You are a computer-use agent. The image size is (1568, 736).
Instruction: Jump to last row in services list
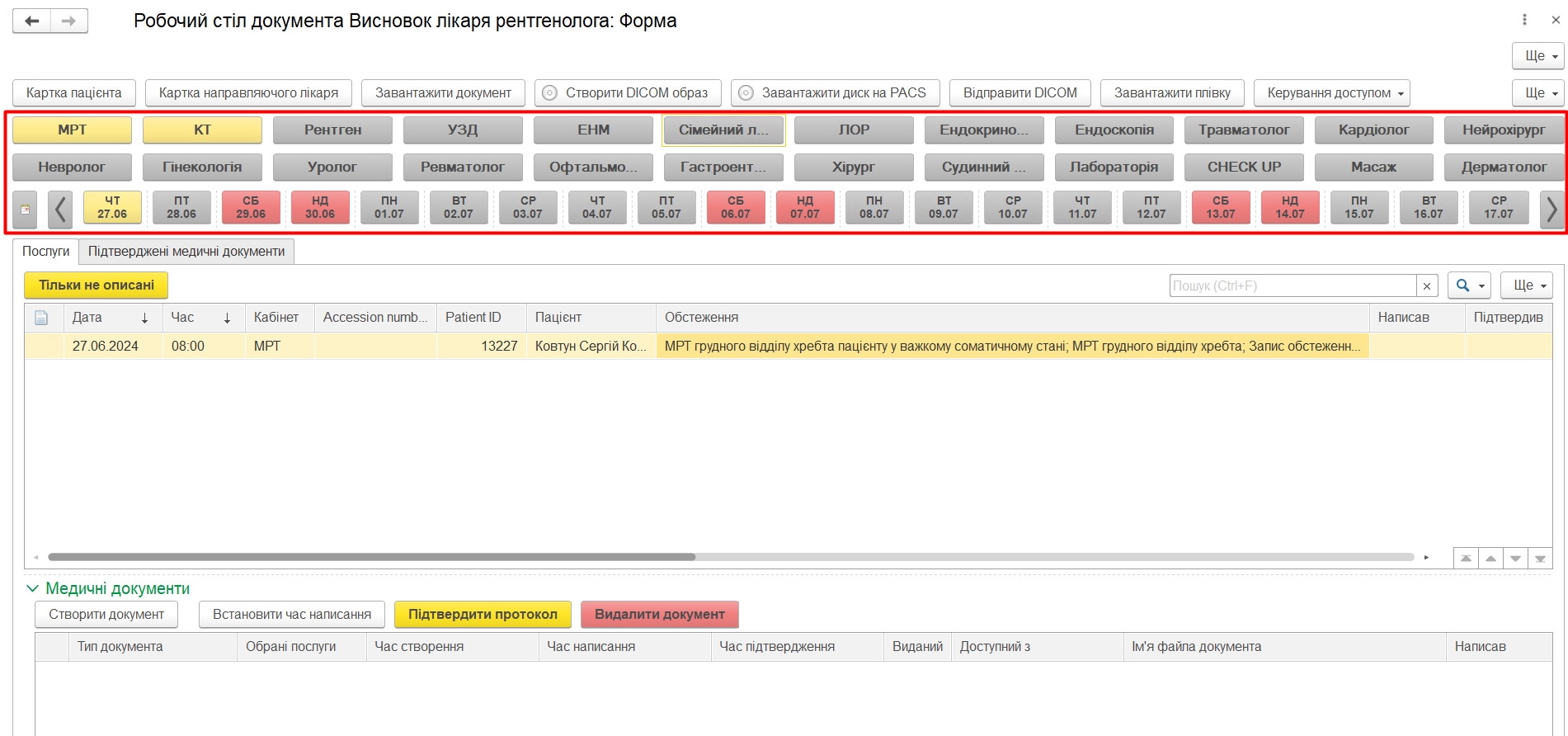click(x=1540, y=559)
